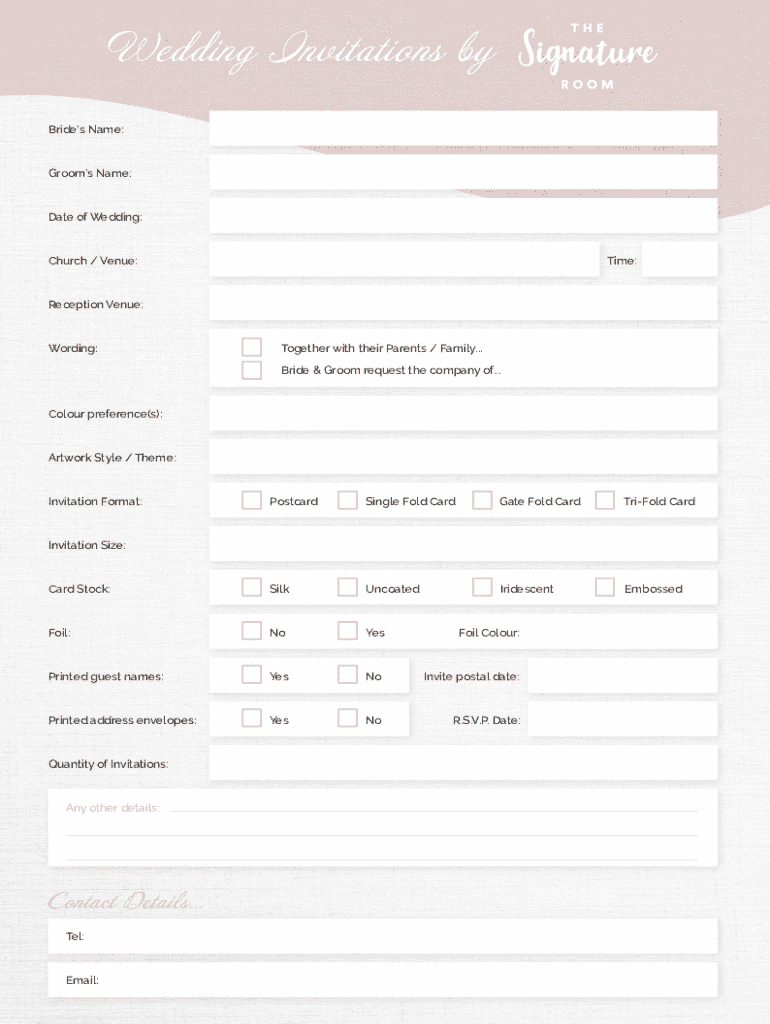Image resolution: width=770 pixels, height=1024 pixels.
Task: Check the Silk card stock option
Action: [252, 588]
